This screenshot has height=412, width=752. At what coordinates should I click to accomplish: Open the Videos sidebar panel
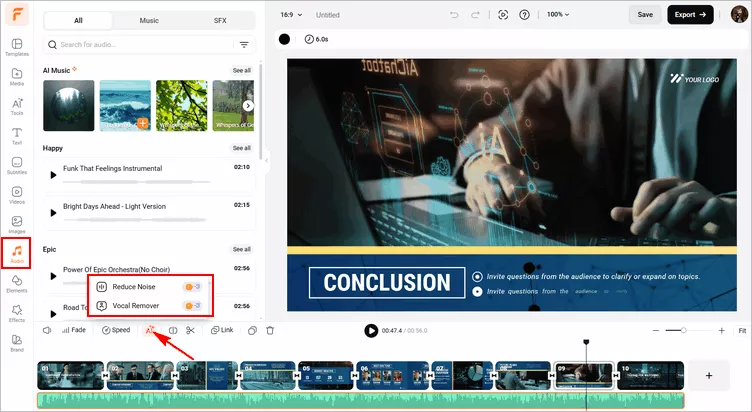(x=17, y=195)
